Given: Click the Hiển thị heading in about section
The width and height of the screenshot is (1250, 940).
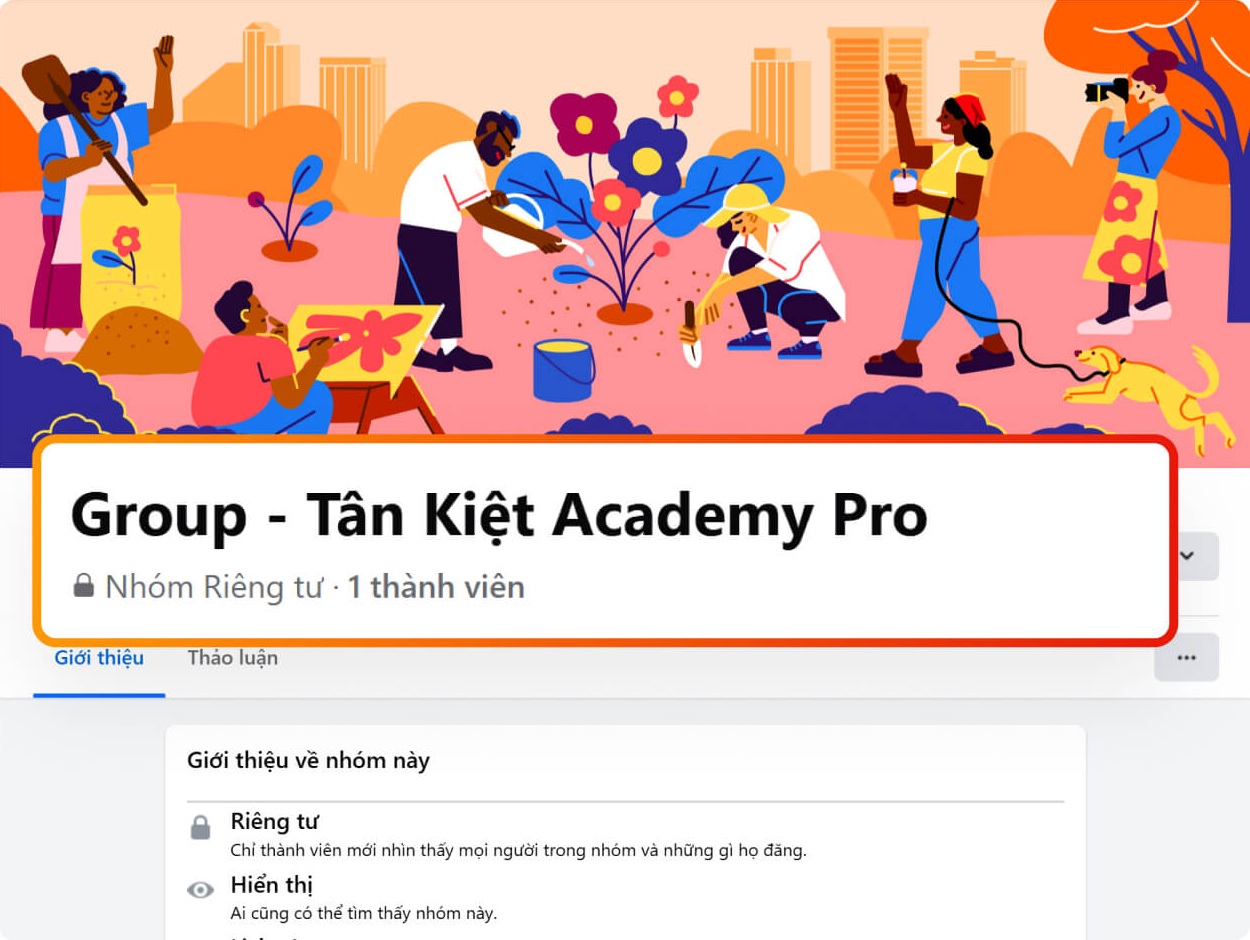Looking at the screenshot, I should pos(272,885).
